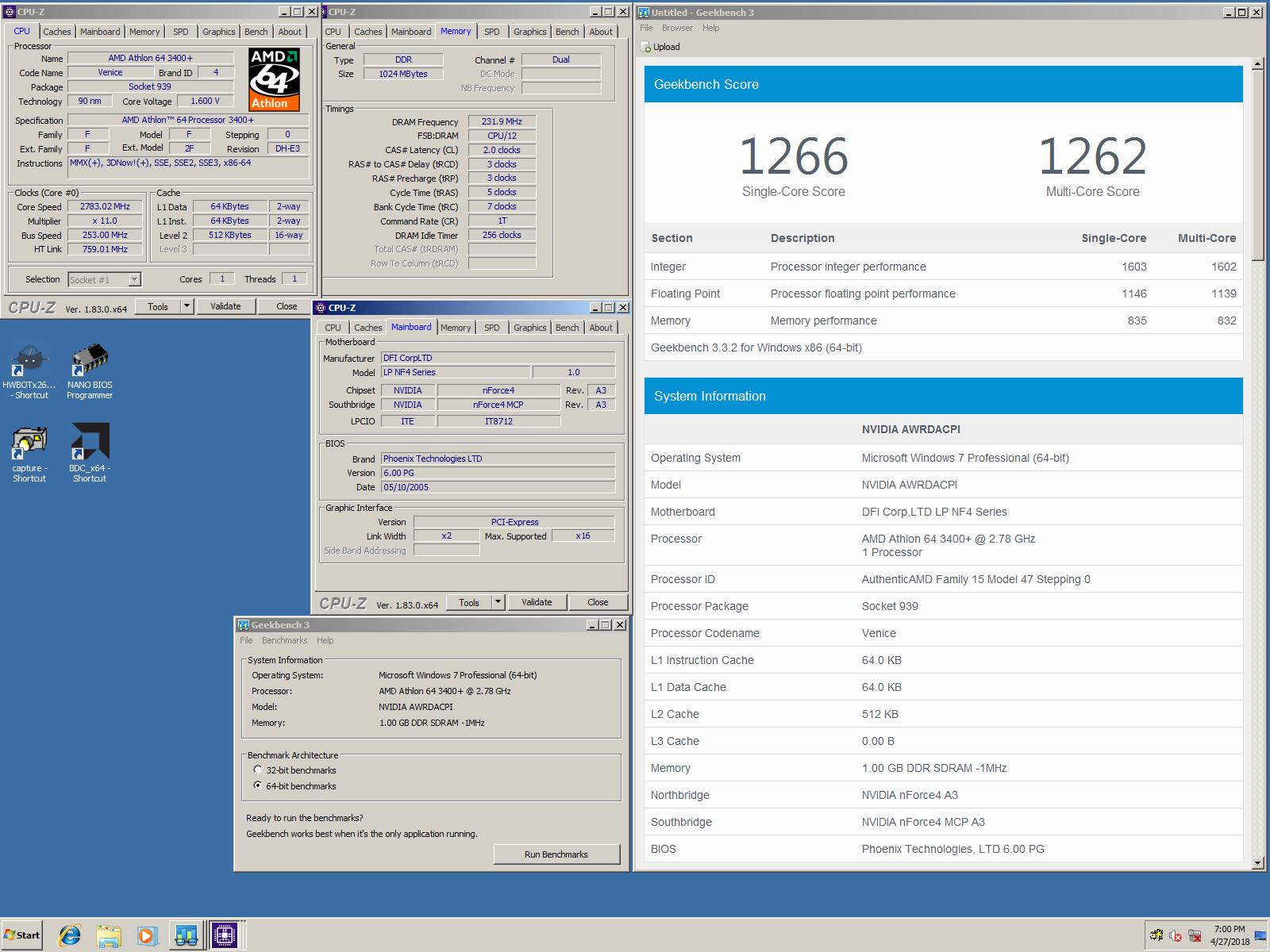This screenshot has height=952, width=1270.
Task: Switch to Geekbench via its taskbar icon
Action: (x=187, y=936)
